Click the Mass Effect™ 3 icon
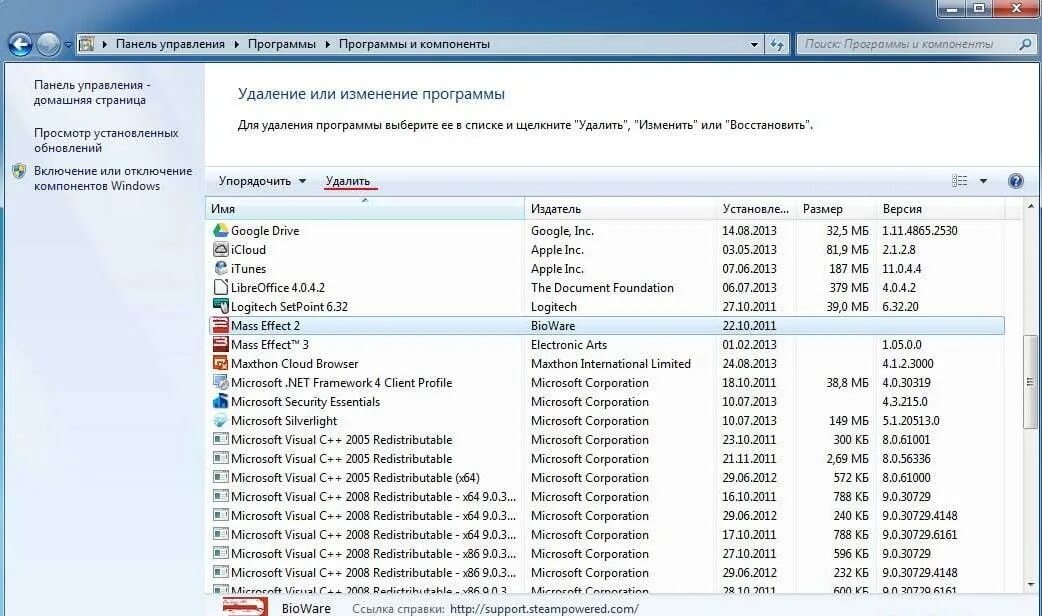The height and width of the screenshot is (616, 1042). click(x=221, y=344)
